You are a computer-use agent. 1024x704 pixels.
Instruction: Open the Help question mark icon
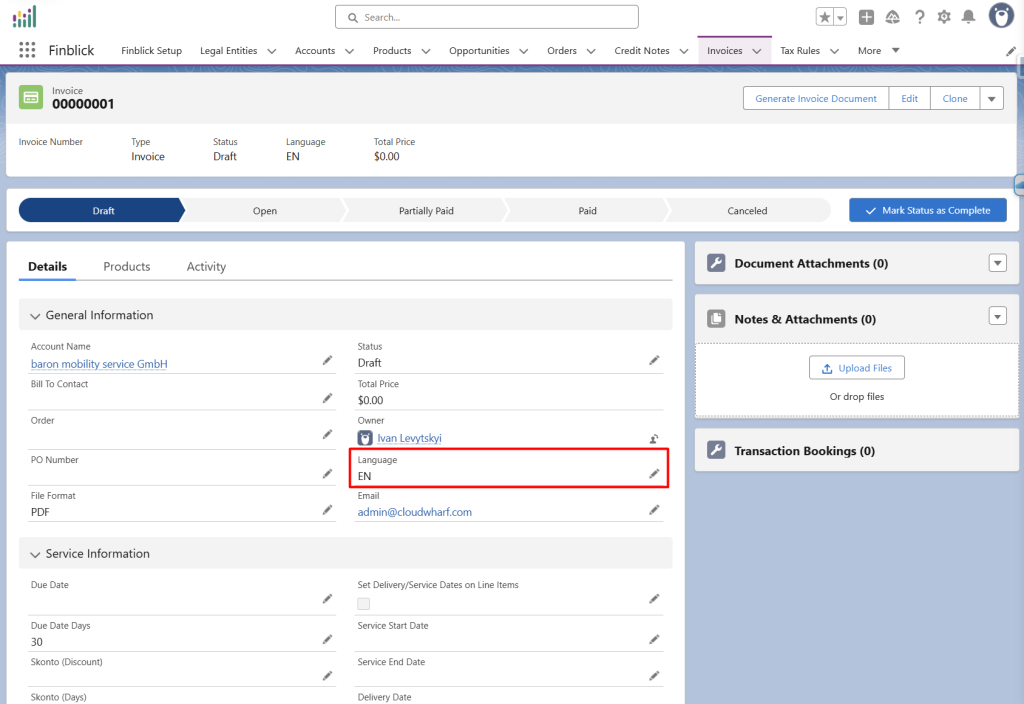[x=918, y=17]
